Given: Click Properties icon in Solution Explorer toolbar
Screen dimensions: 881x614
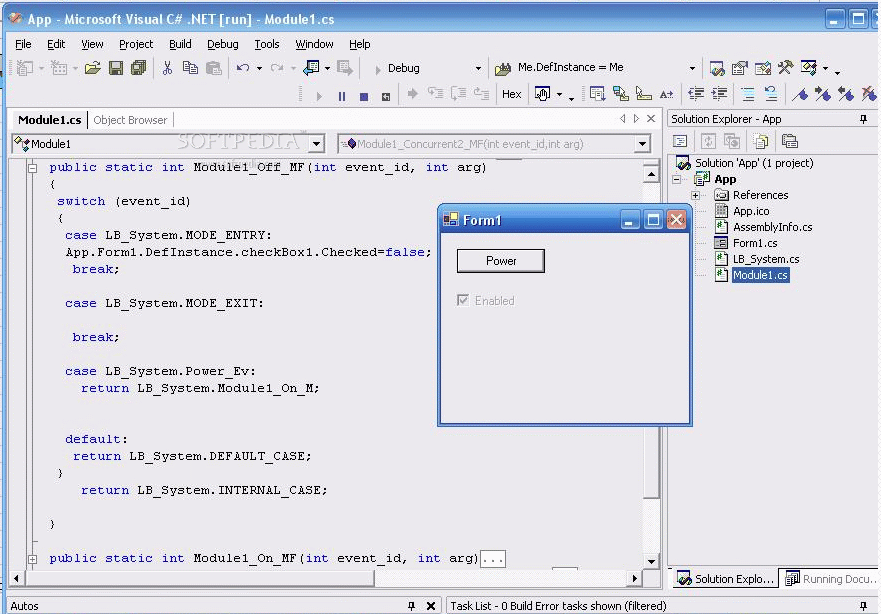Looking at the screenshot, I should click(789, 142).
